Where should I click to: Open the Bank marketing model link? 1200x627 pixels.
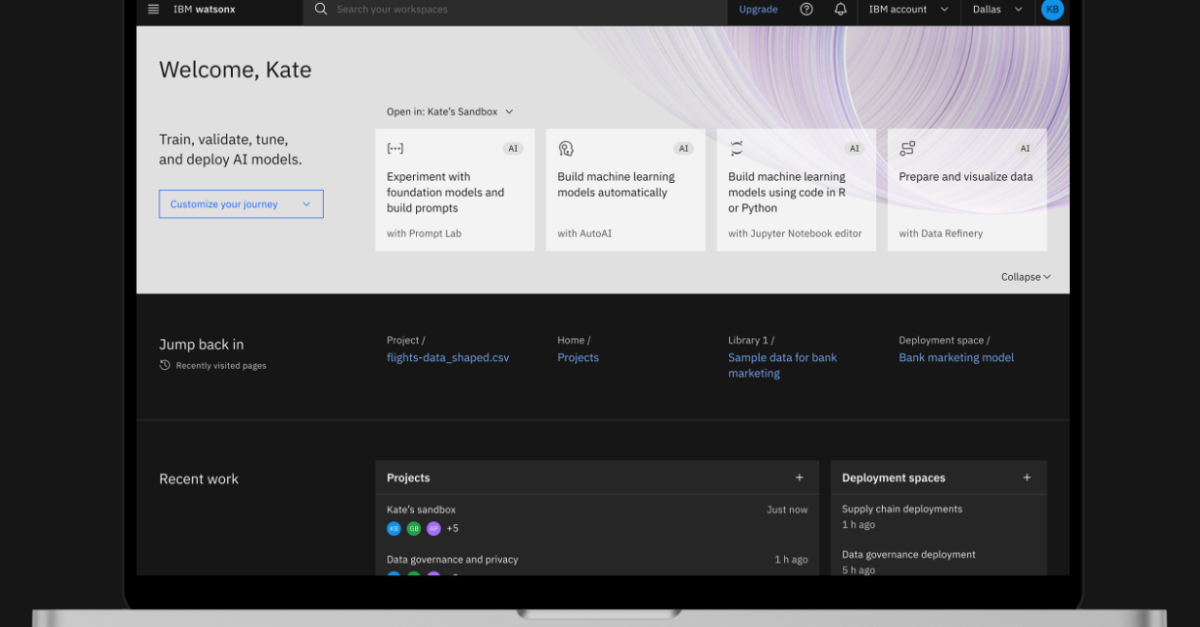pos(956,358)
